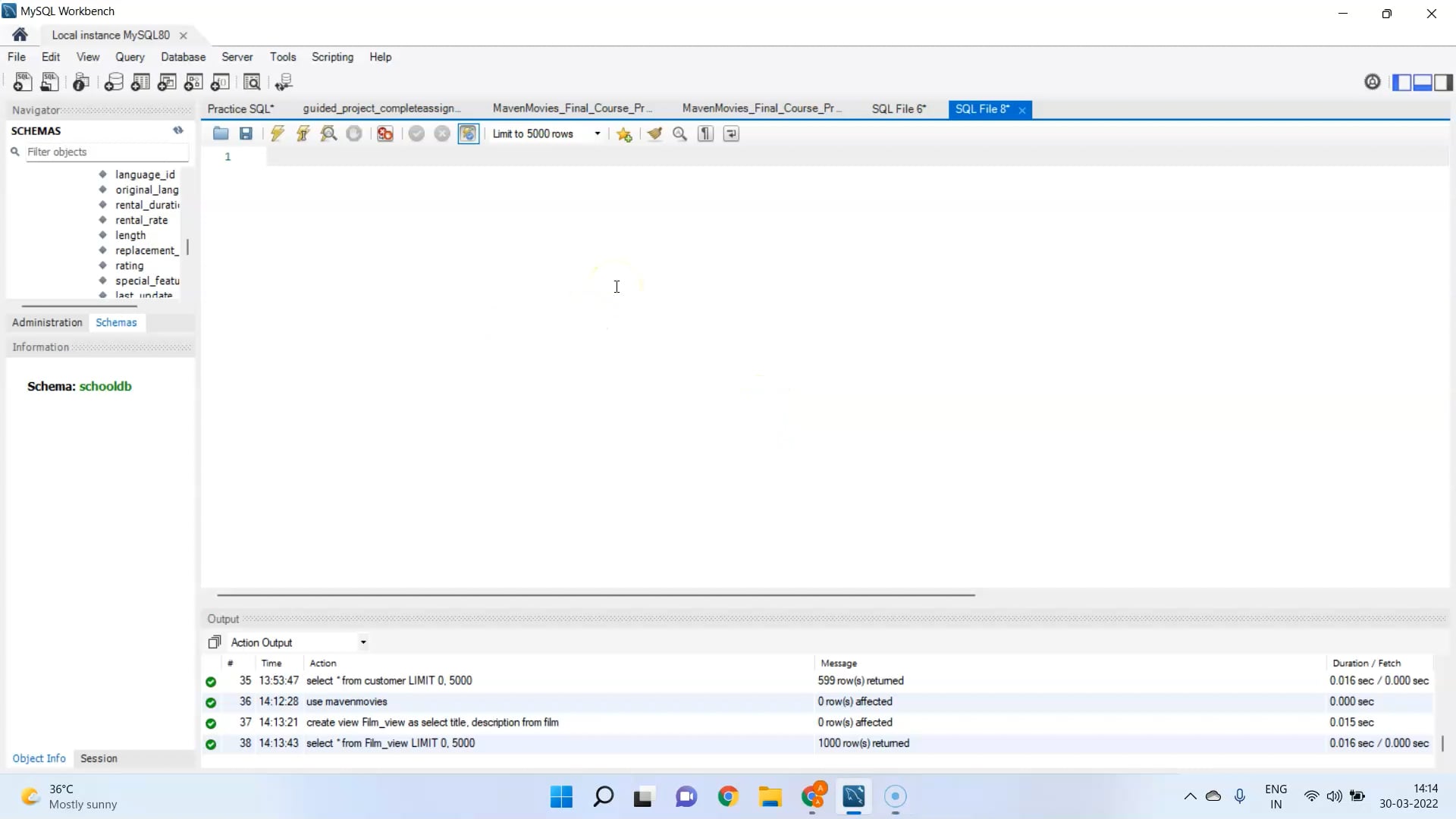Enable stop-on-error execution toggle
Screen dimensions: 1456x819
coord(384,133)
